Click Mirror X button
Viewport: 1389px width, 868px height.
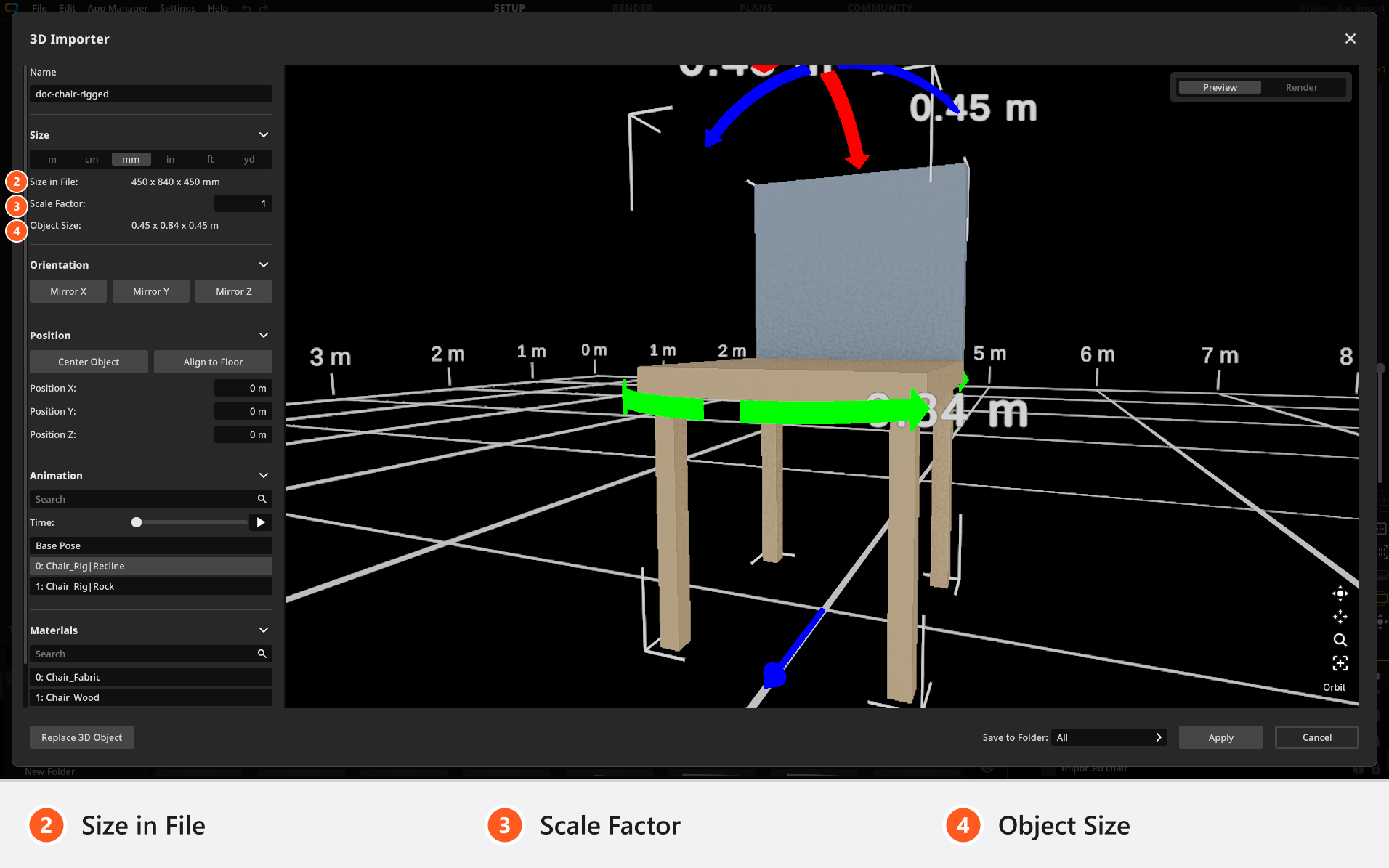click(68, 291)
